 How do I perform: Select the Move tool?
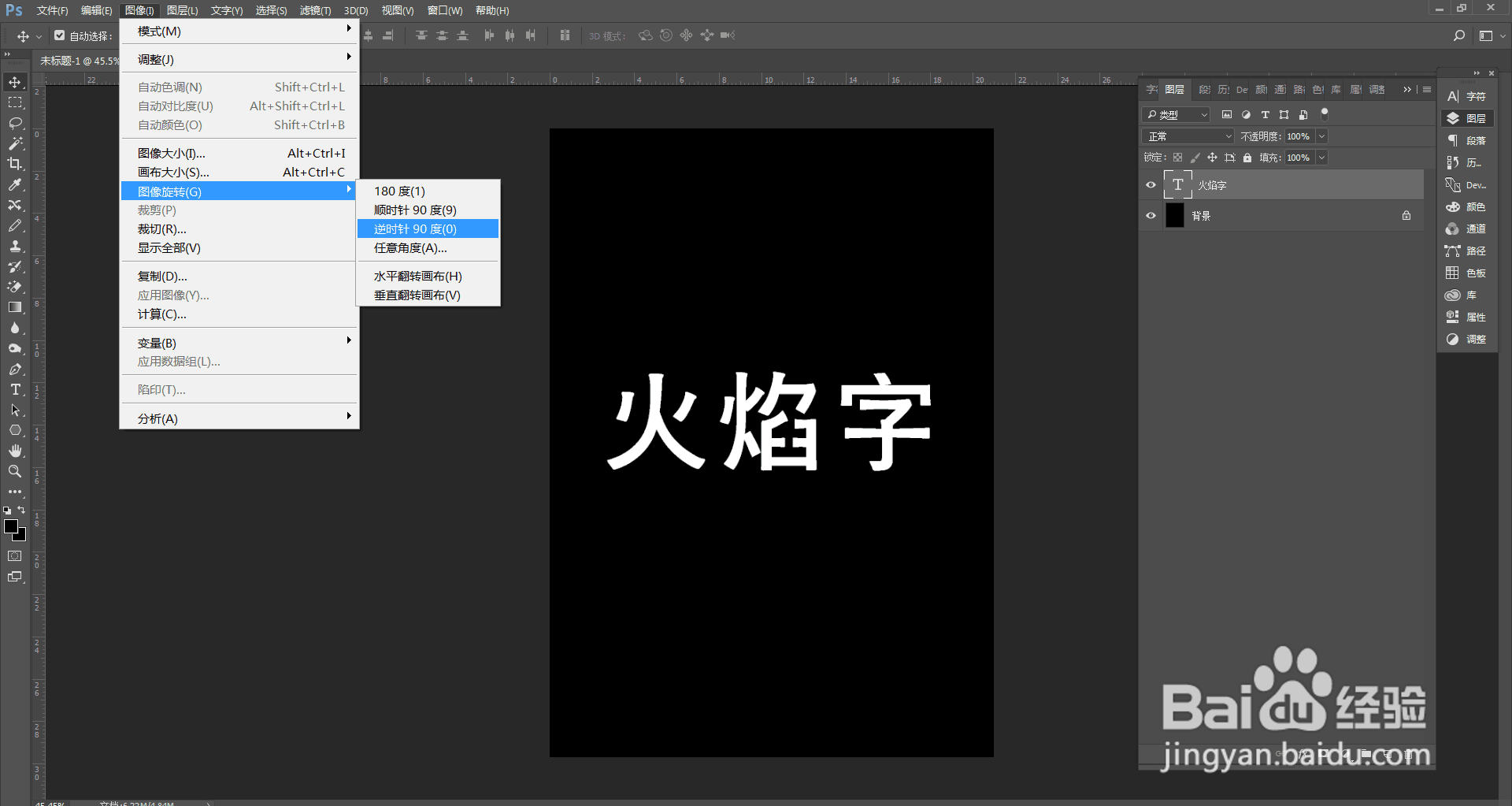14,82
